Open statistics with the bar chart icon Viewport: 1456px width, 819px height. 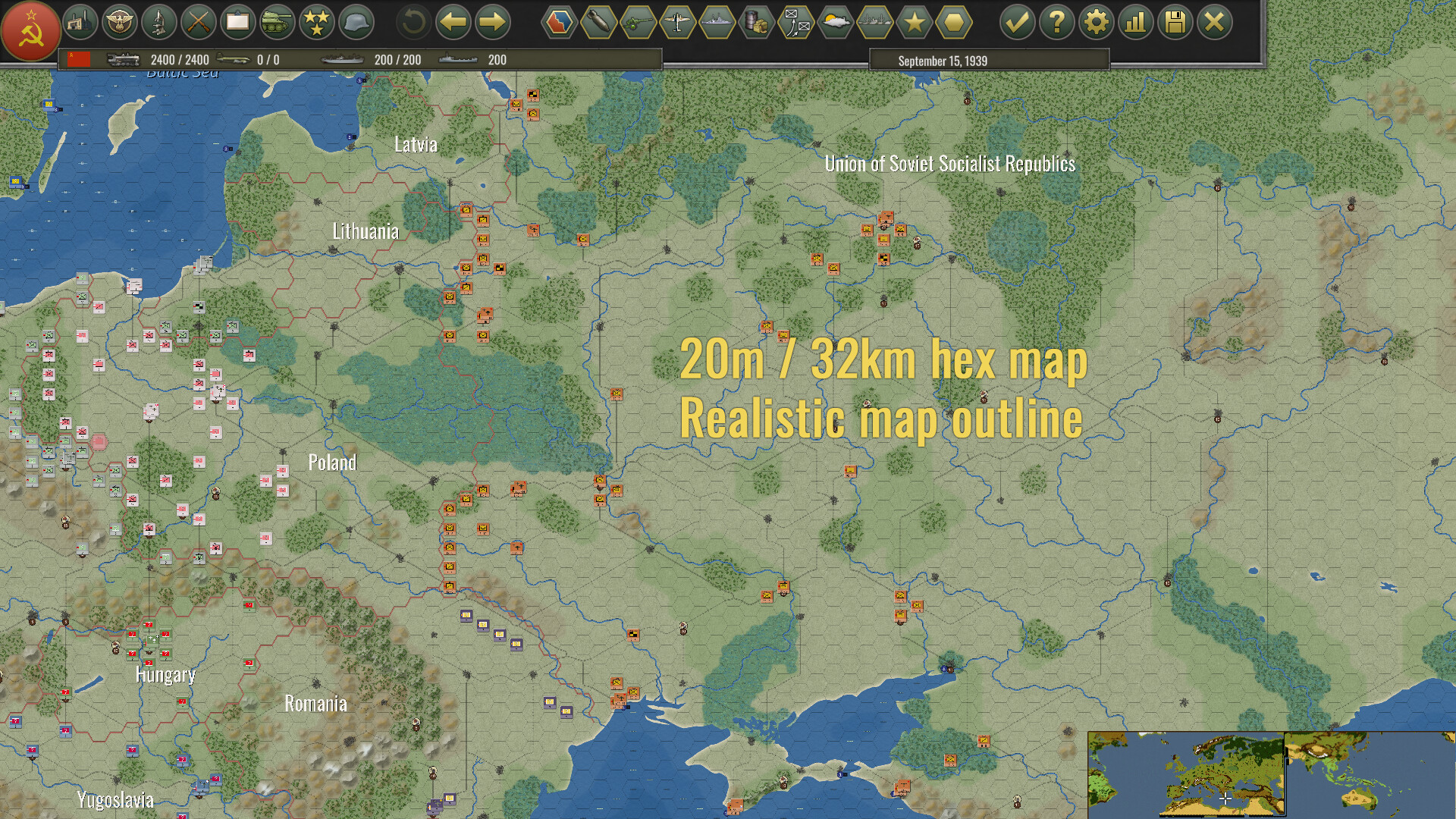tap(1135, 23)
